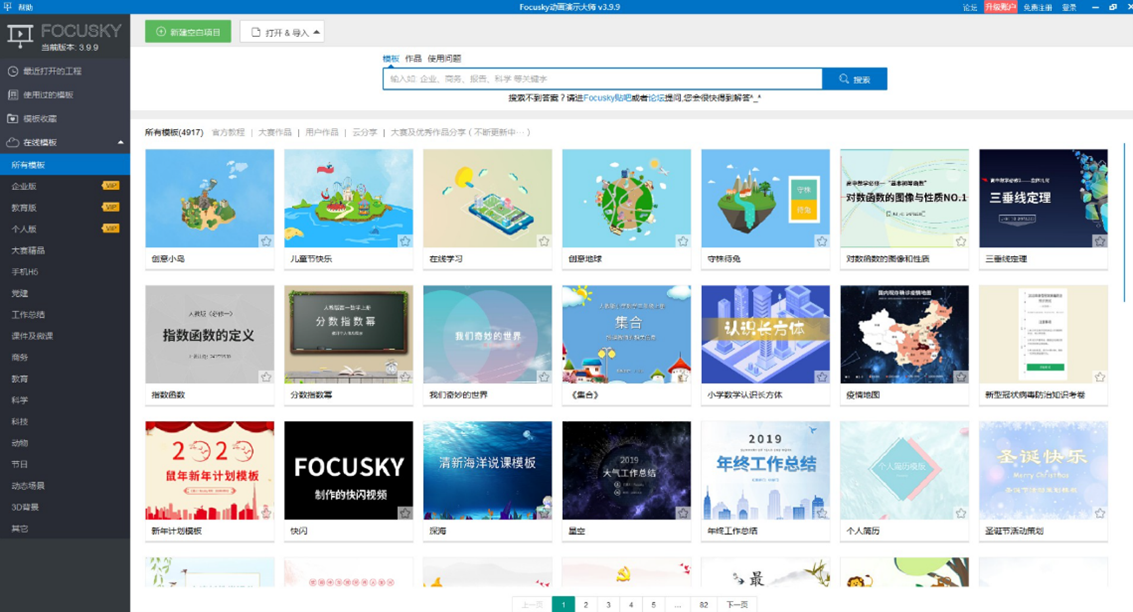
Task: Favorite the 创意小岛 template star
Action: [x=265, y=240]
